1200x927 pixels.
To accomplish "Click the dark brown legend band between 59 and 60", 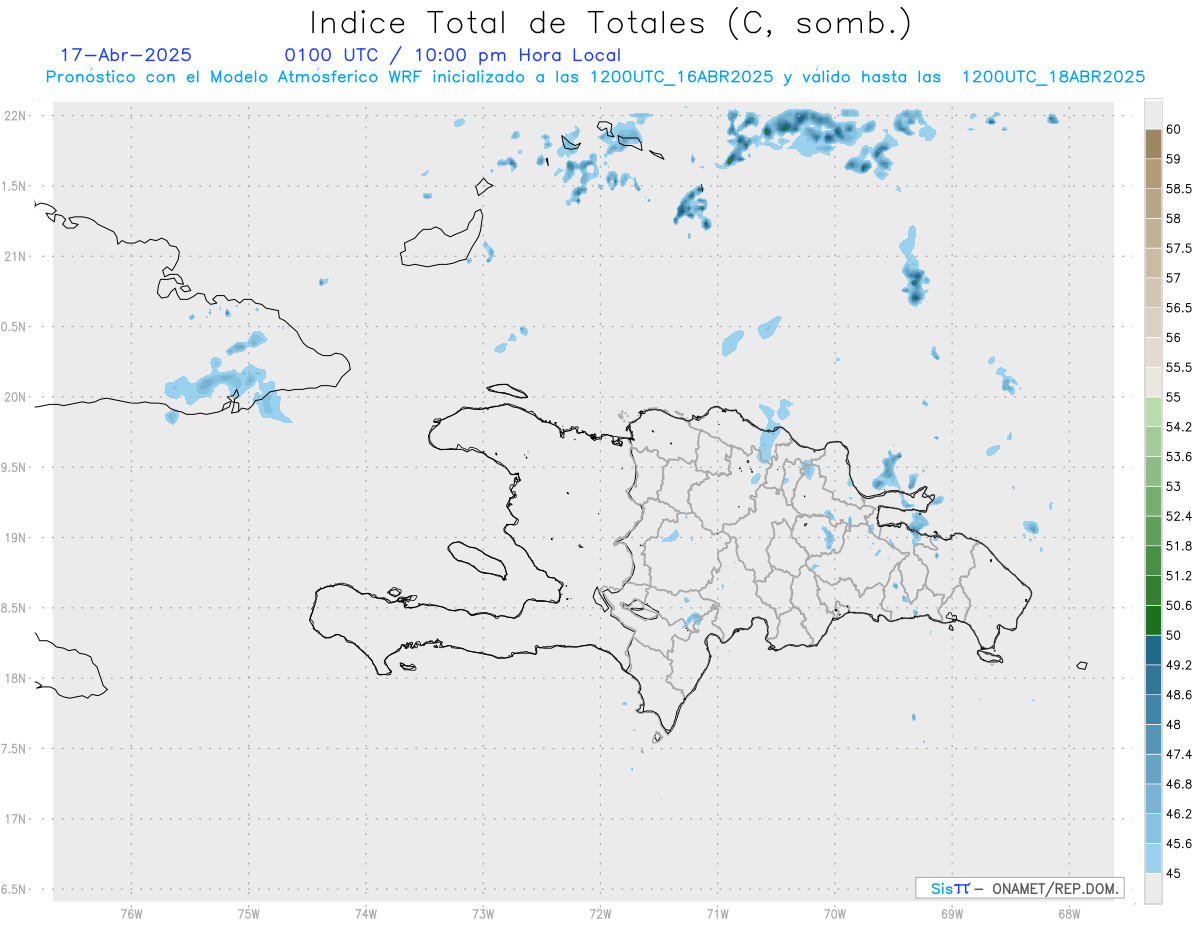I will pyautogui.click(x=1153, y=143).
